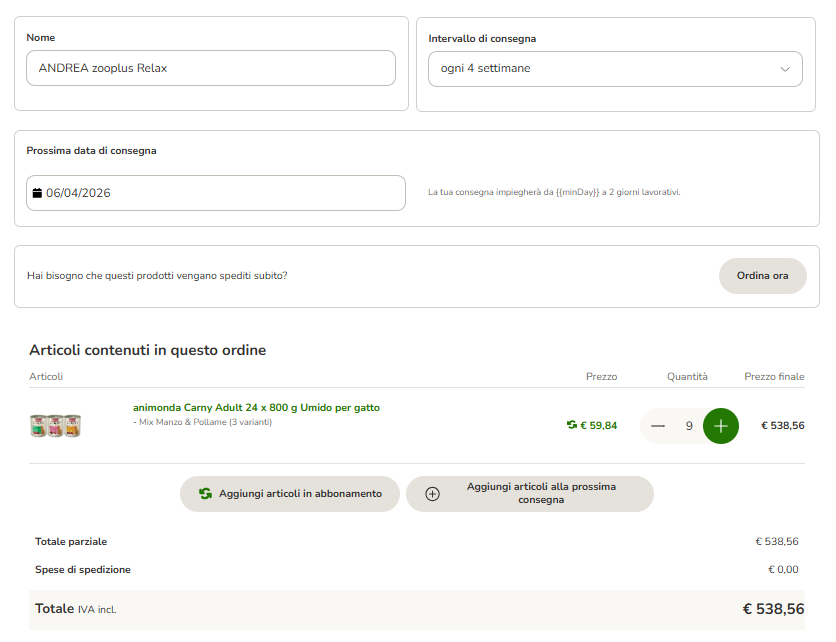
Task: Click the green subscription icon beside € 59,84
Action: (572, 425)
